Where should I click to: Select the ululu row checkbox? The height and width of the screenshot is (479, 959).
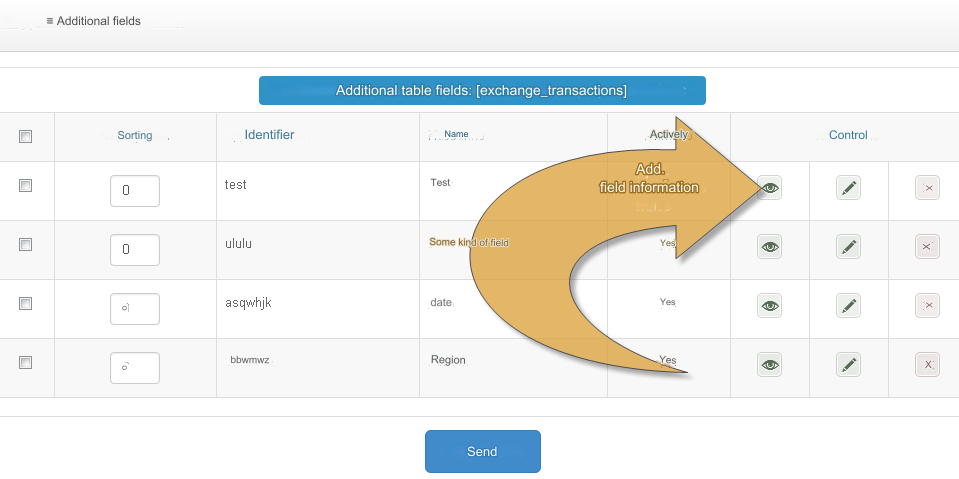tap(26, 245)
